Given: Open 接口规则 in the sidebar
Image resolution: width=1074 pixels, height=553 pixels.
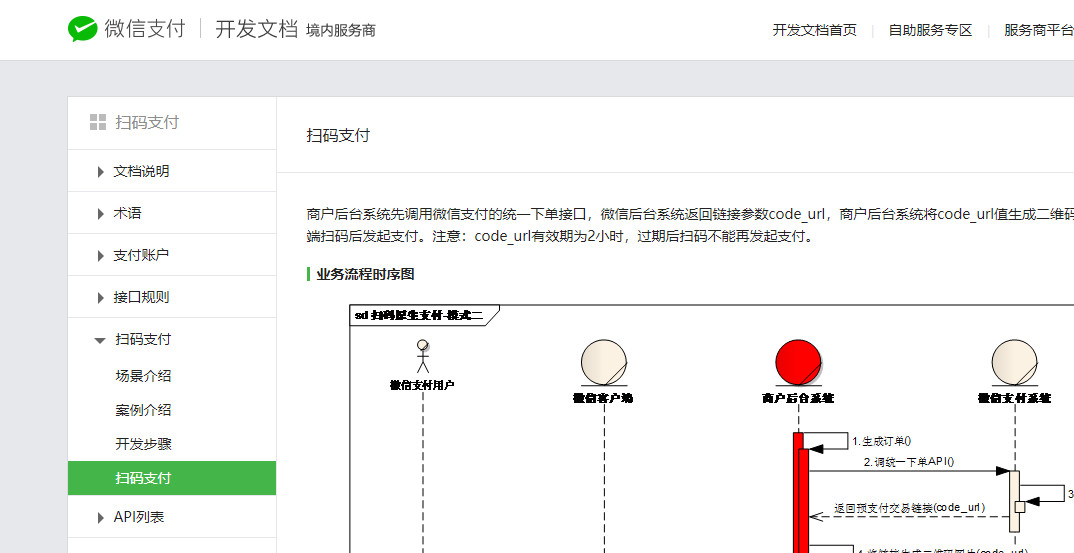Looking at the screenshot, I should coord(141,297).
